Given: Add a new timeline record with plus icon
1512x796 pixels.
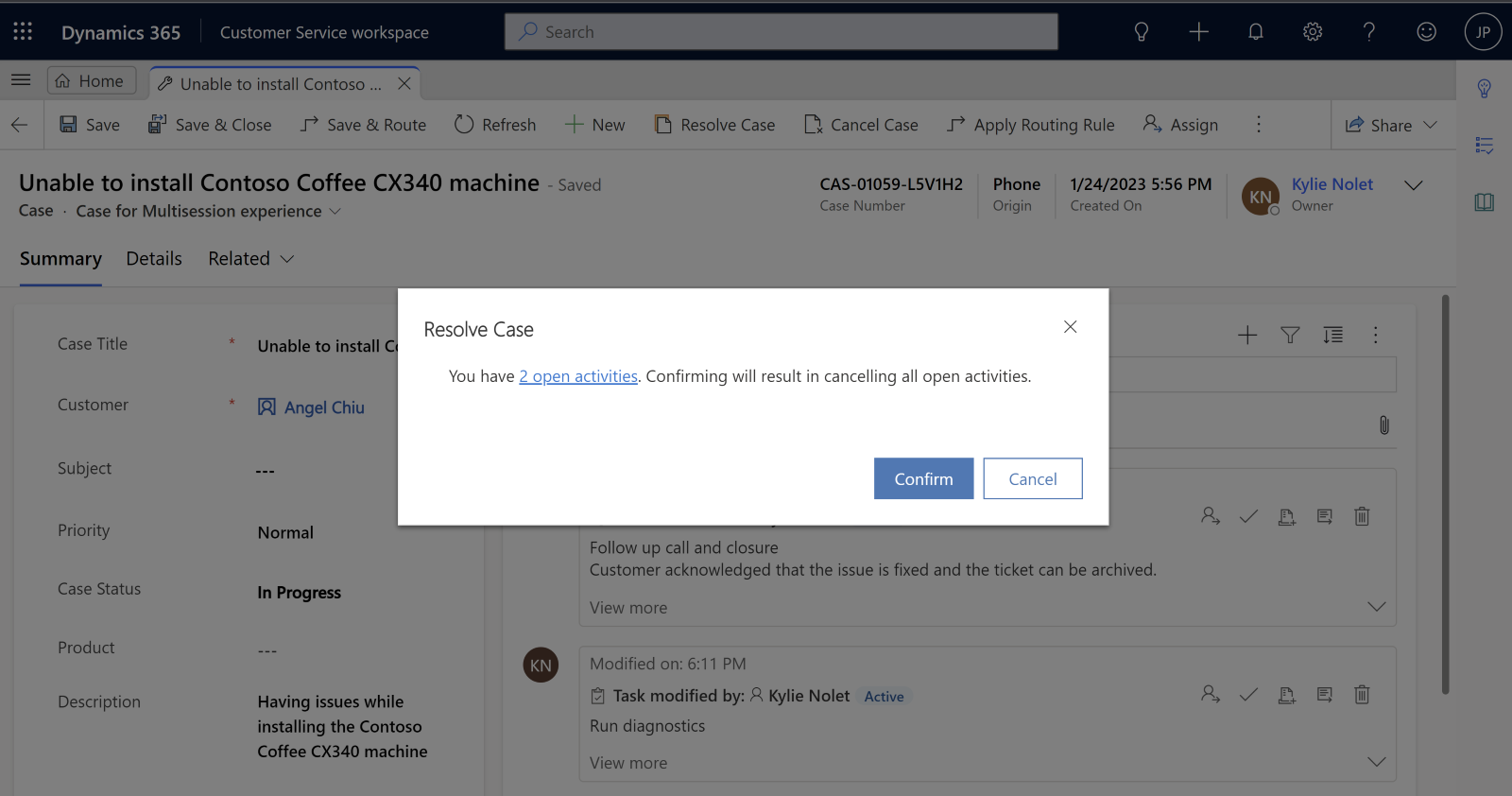Looking at the screenshot, I should click(x=1247, y=335).
